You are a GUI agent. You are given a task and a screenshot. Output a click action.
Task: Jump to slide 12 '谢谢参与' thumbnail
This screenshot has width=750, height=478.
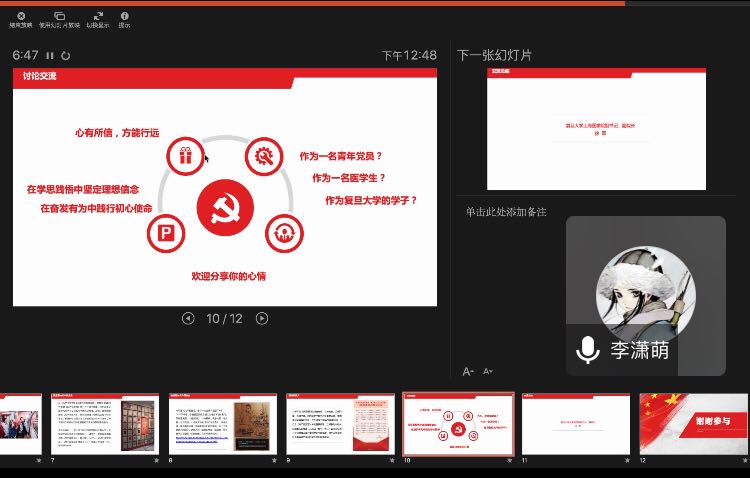point(693,424)
